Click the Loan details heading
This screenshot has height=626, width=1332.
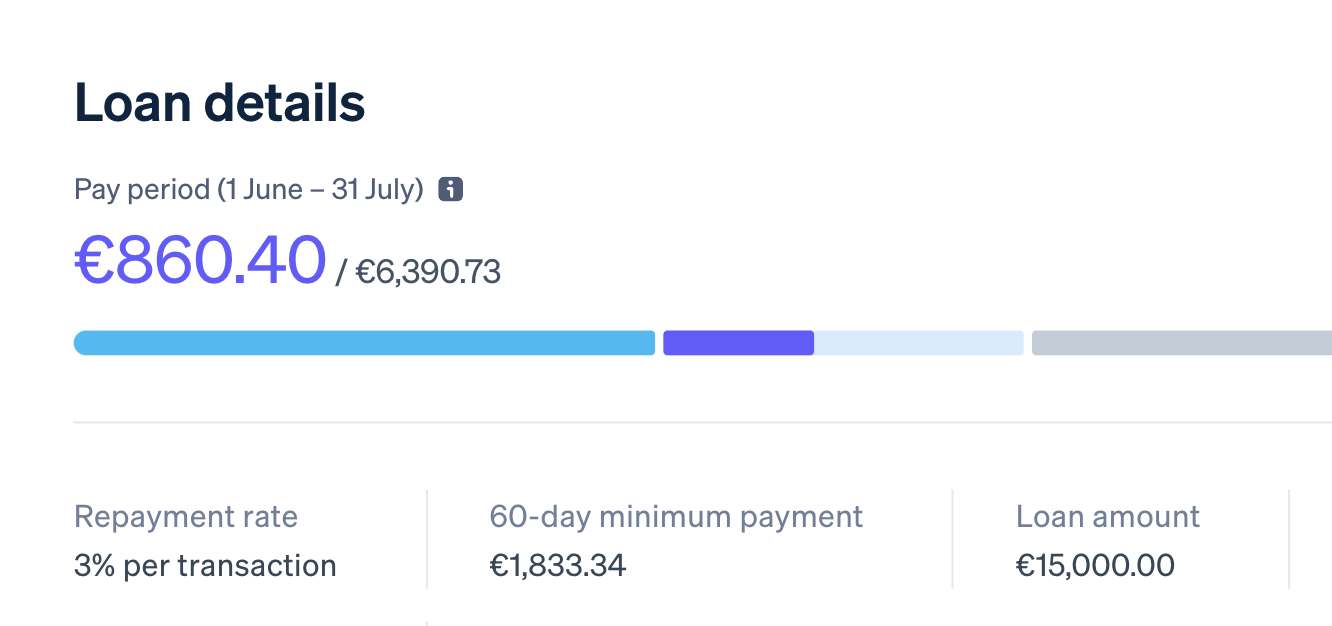click(220, 104)
